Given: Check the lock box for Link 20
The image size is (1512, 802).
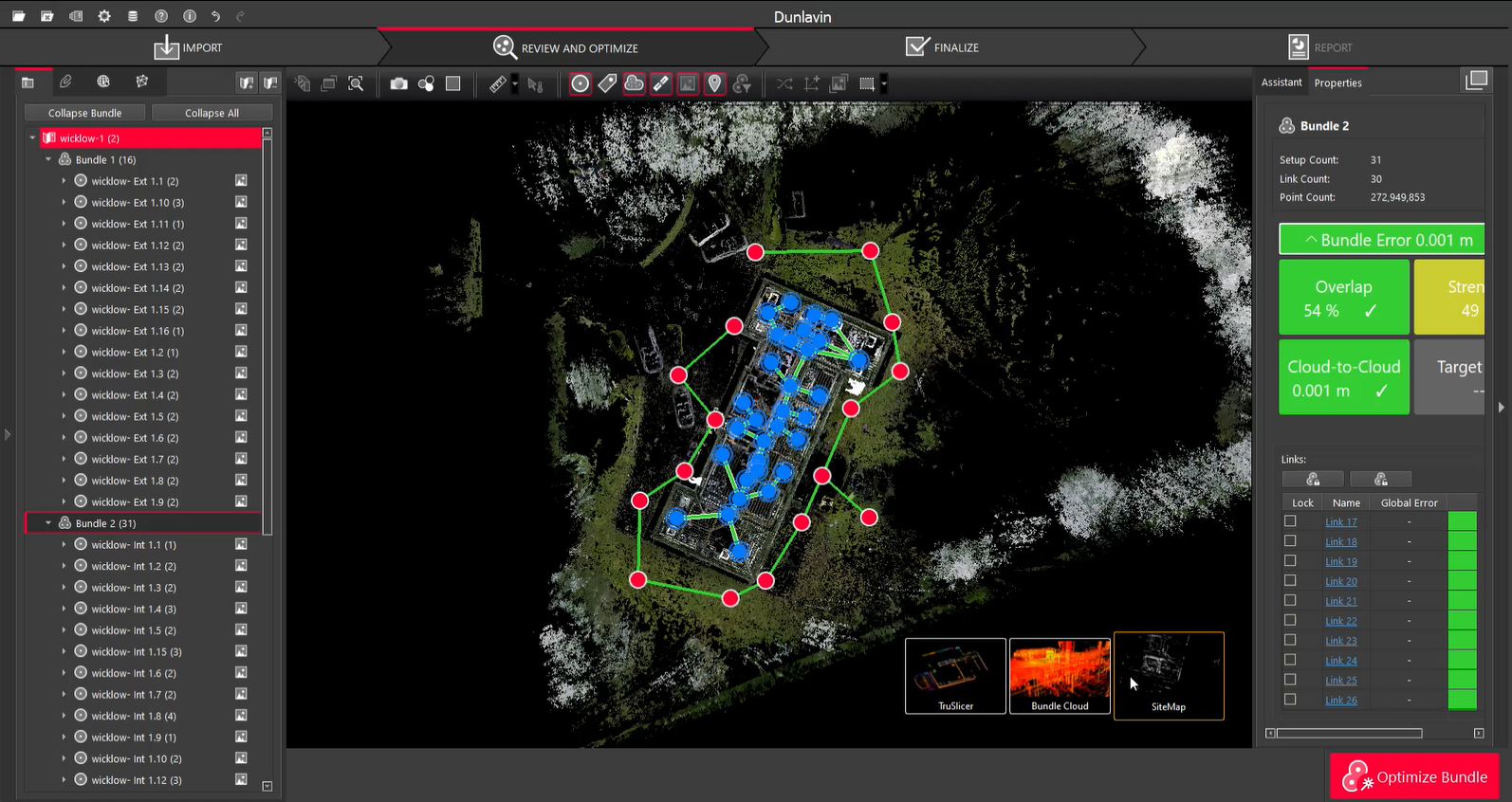Looking at the screenshot, I should tap(1290, 581).
